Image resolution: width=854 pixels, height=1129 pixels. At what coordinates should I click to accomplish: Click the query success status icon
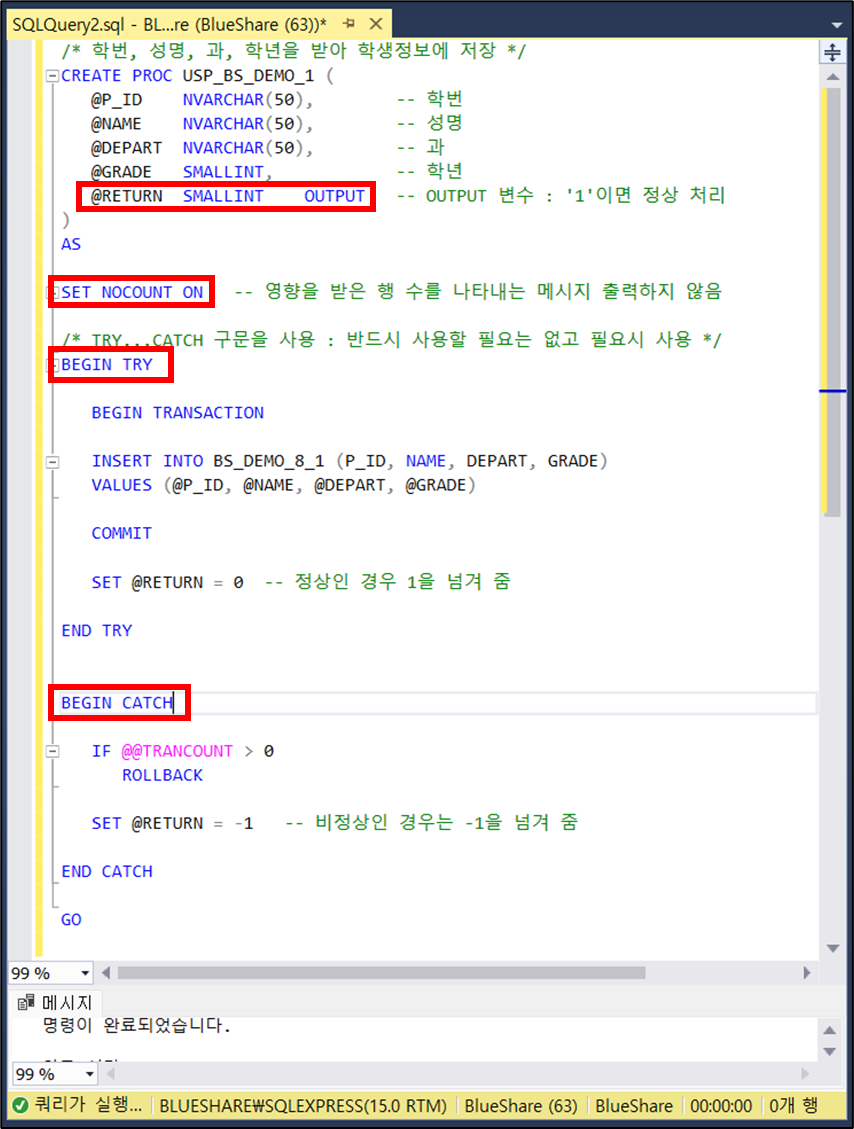[x=20, y=1105]
